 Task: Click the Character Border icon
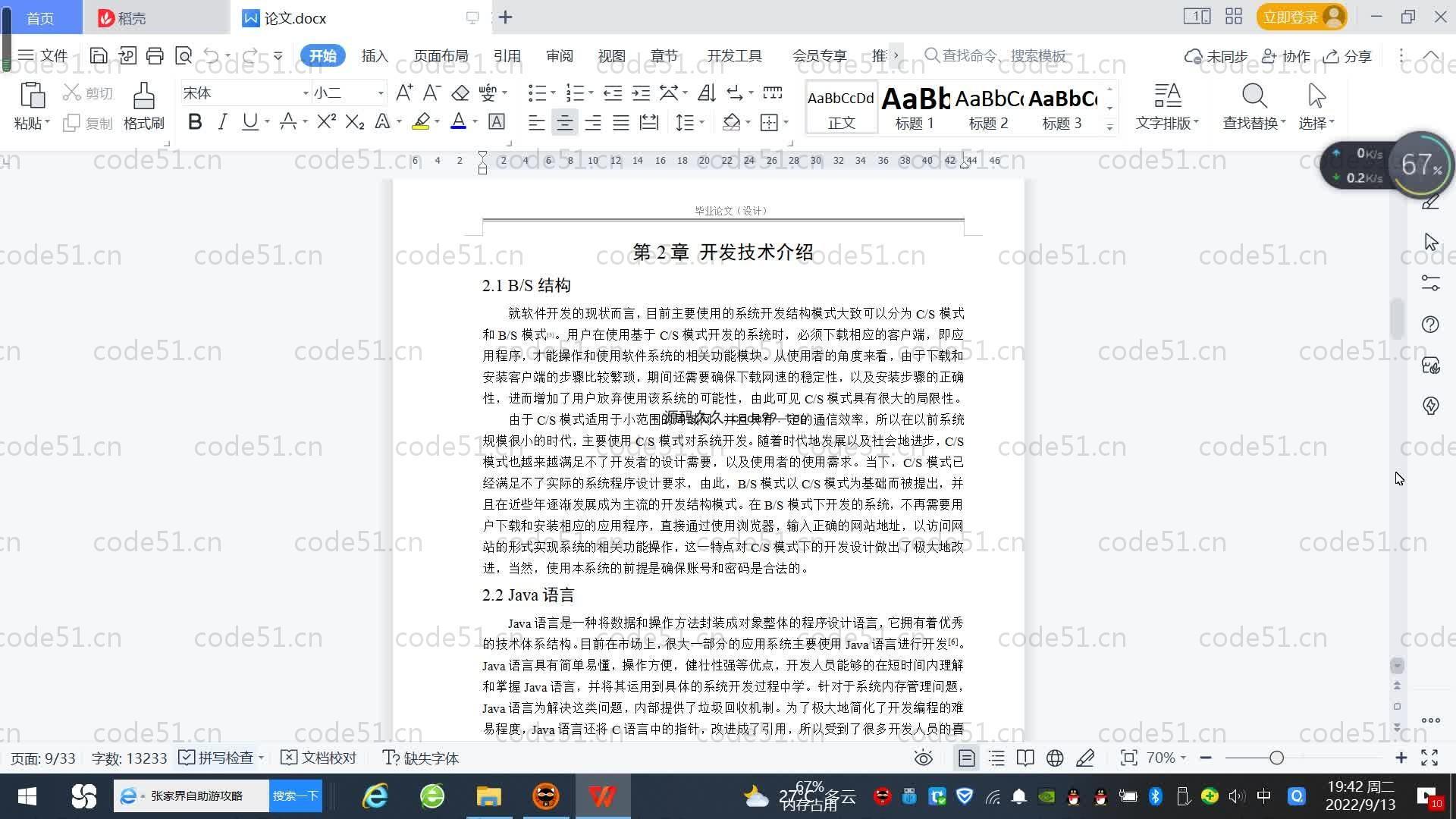pos(497,121)
